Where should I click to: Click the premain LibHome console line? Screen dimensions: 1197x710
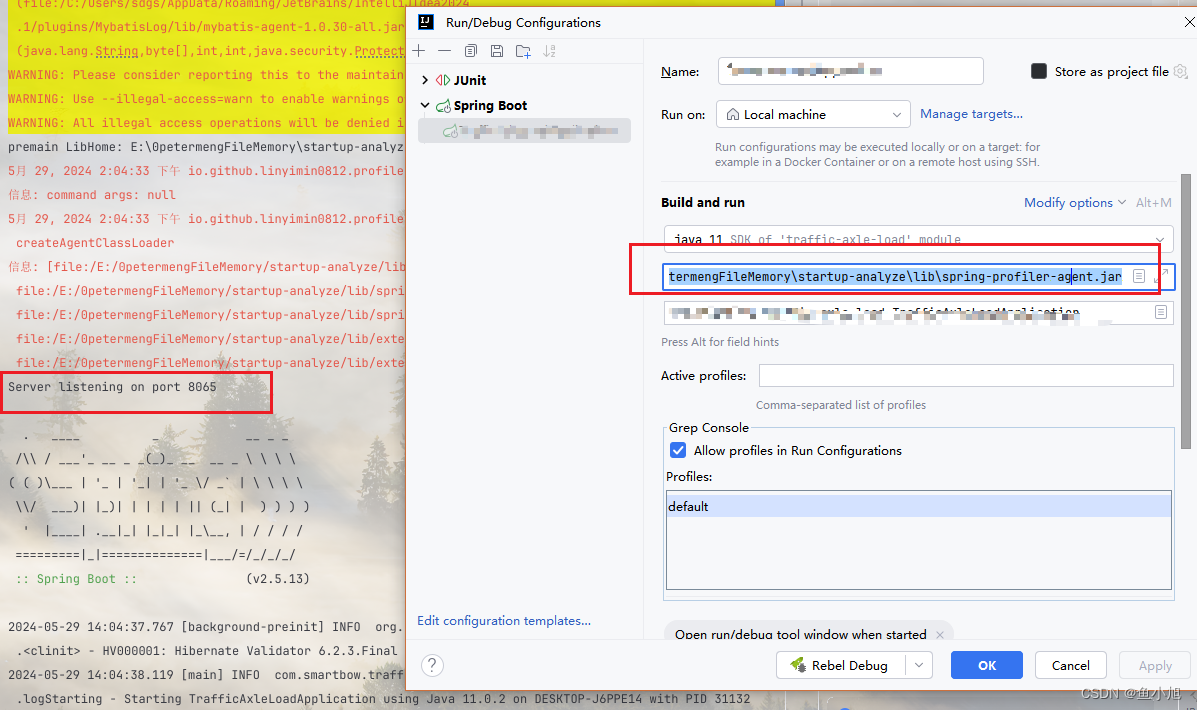(205, 147)
